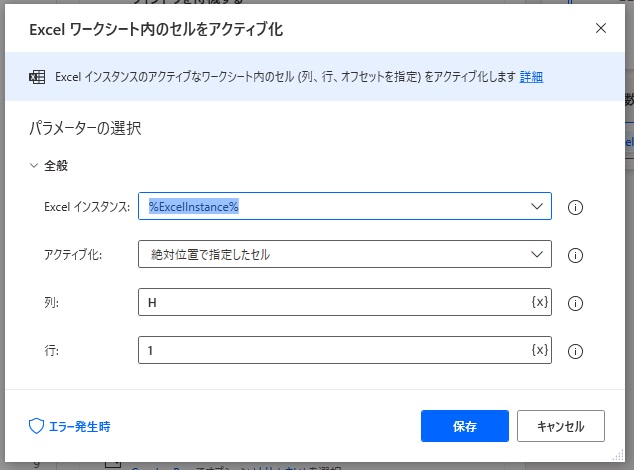
Task: Collapse the 全般 section chevron
Action: pyautogui.click(x=33, y=166)
